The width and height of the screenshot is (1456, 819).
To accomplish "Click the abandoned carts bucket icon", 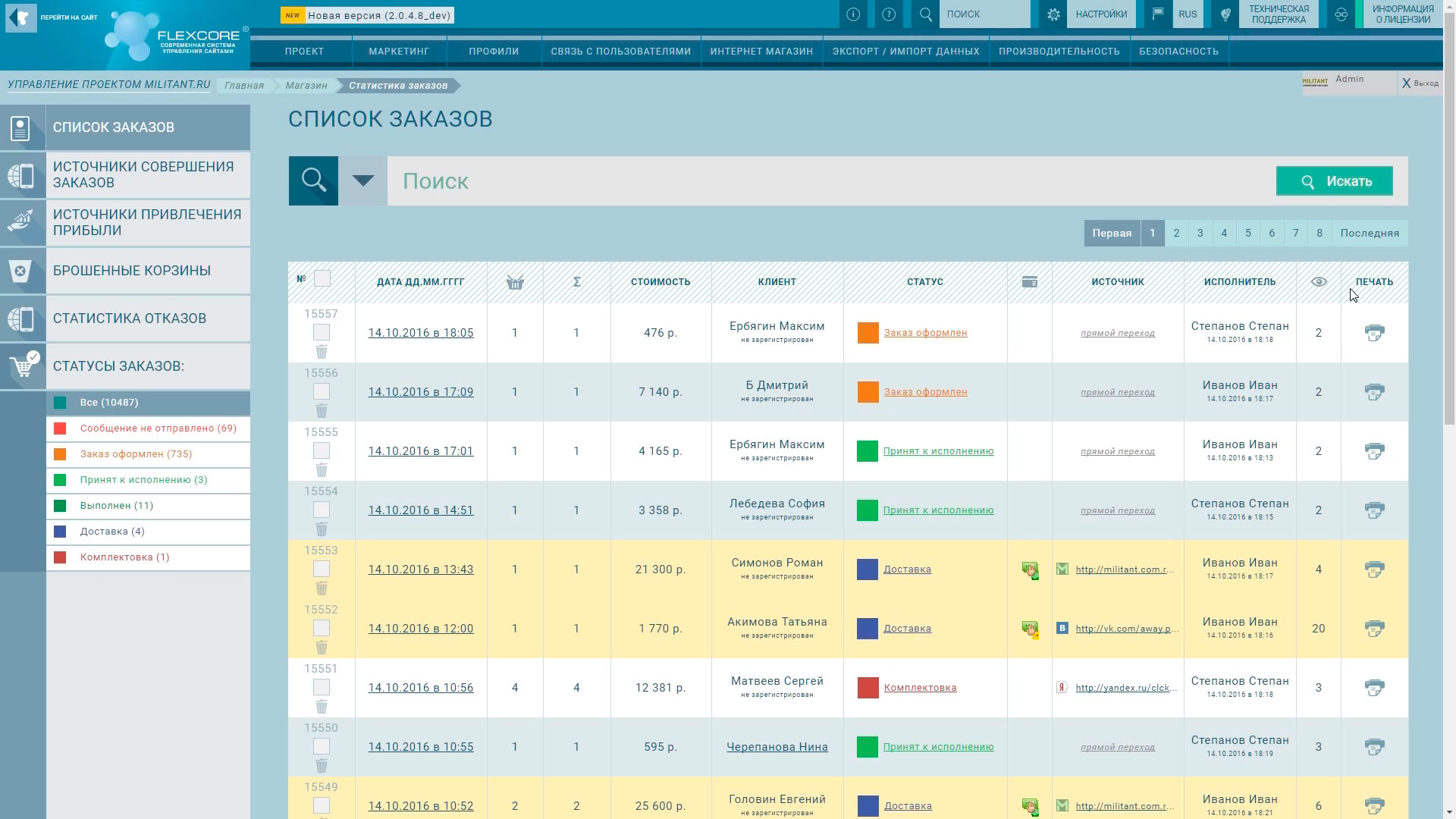I will pyautogui.click(x=22, y=271).
